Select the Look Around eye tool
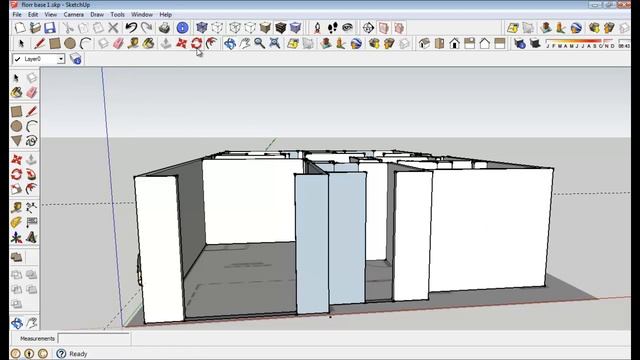640x360 pixels. pos(347,28)
